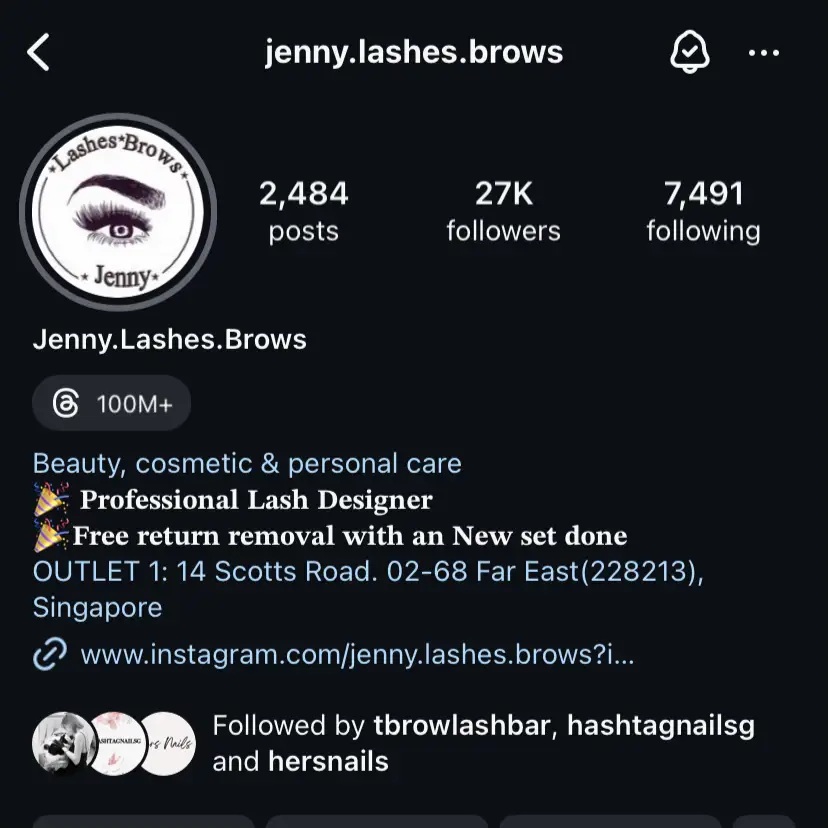
Task: Tap the 100M+ Threads count label
Action: pos(135,404)
